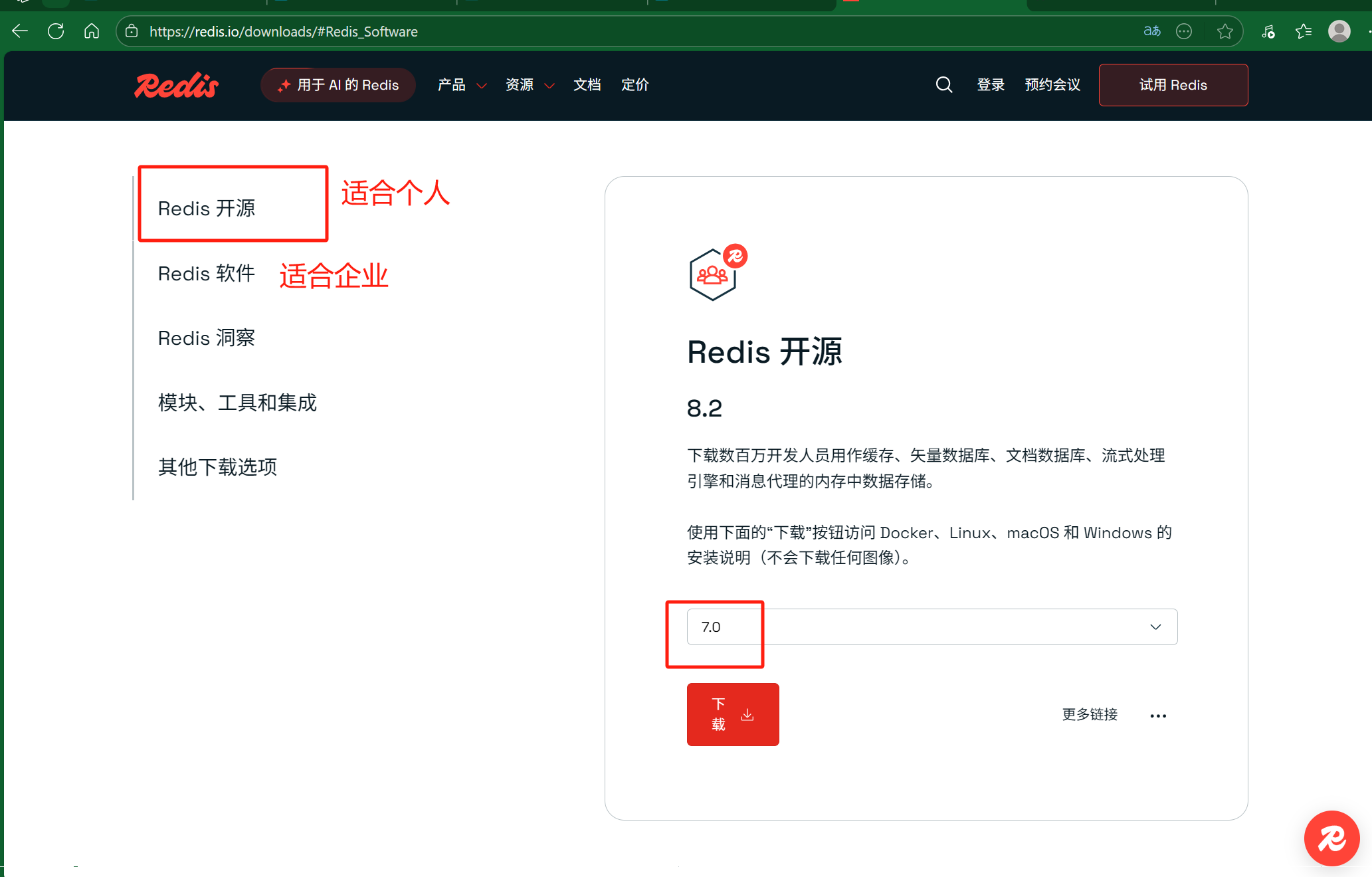Click the 登录 login link
1372x877 pixels.
tap(990, 85)
